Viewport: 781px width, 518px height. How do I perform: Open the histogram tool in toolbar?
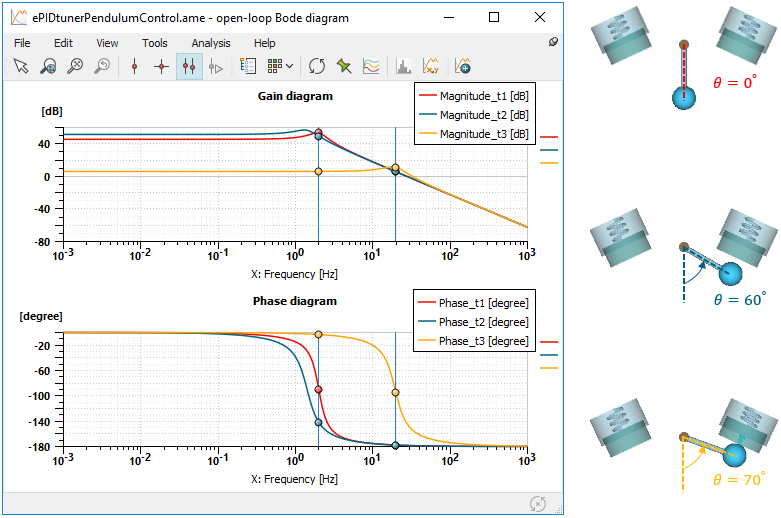click(404, 67)
